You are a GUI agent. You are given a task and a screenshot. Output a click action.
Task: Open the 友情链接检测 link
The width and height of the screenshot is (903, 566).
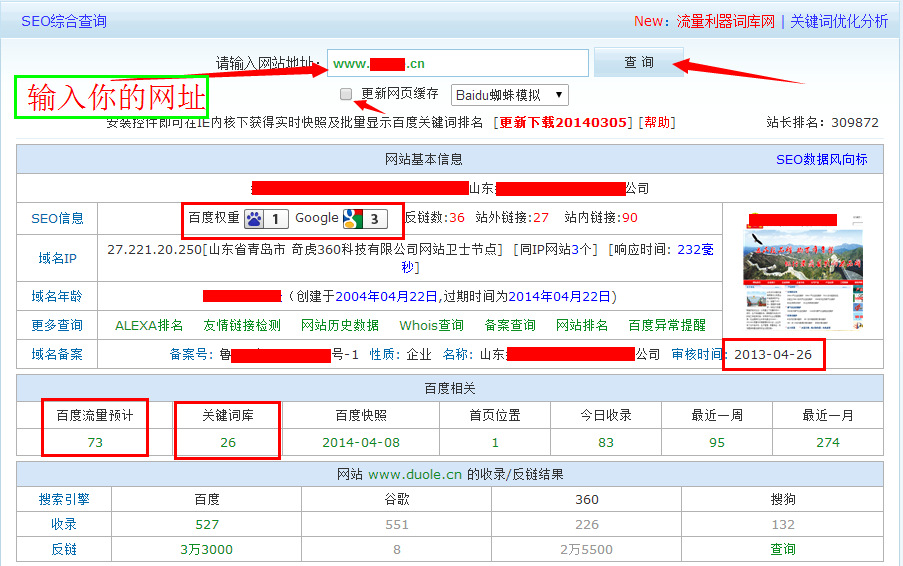(x=242, y=325)
